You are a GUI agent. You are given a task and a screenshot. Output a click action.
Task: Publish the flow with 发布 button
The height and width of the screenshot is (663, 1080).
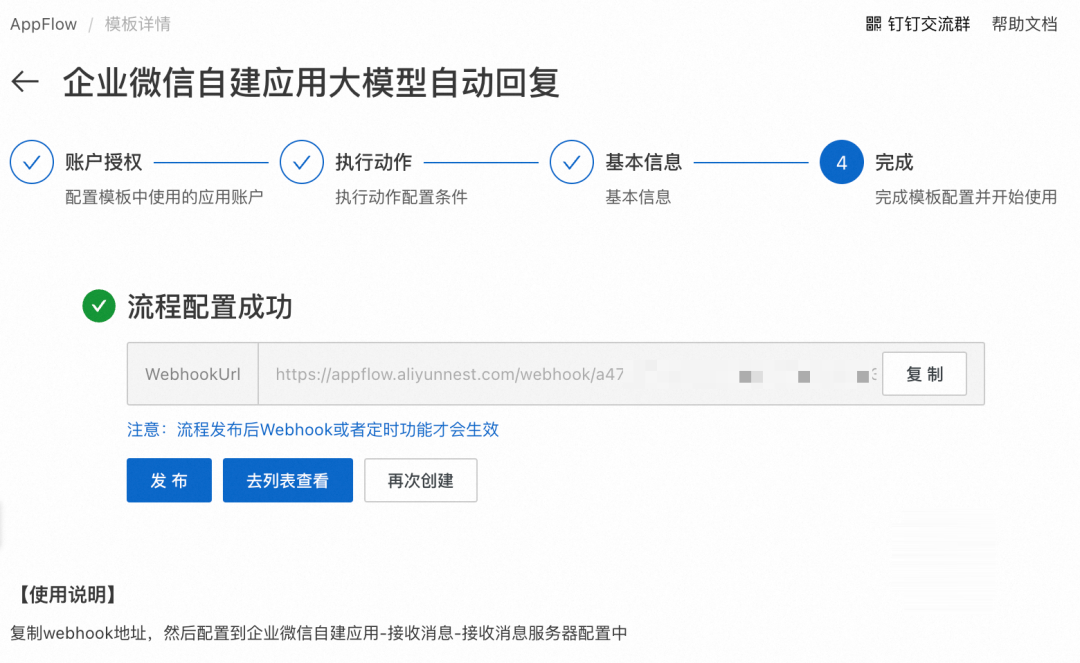(169, 480)
